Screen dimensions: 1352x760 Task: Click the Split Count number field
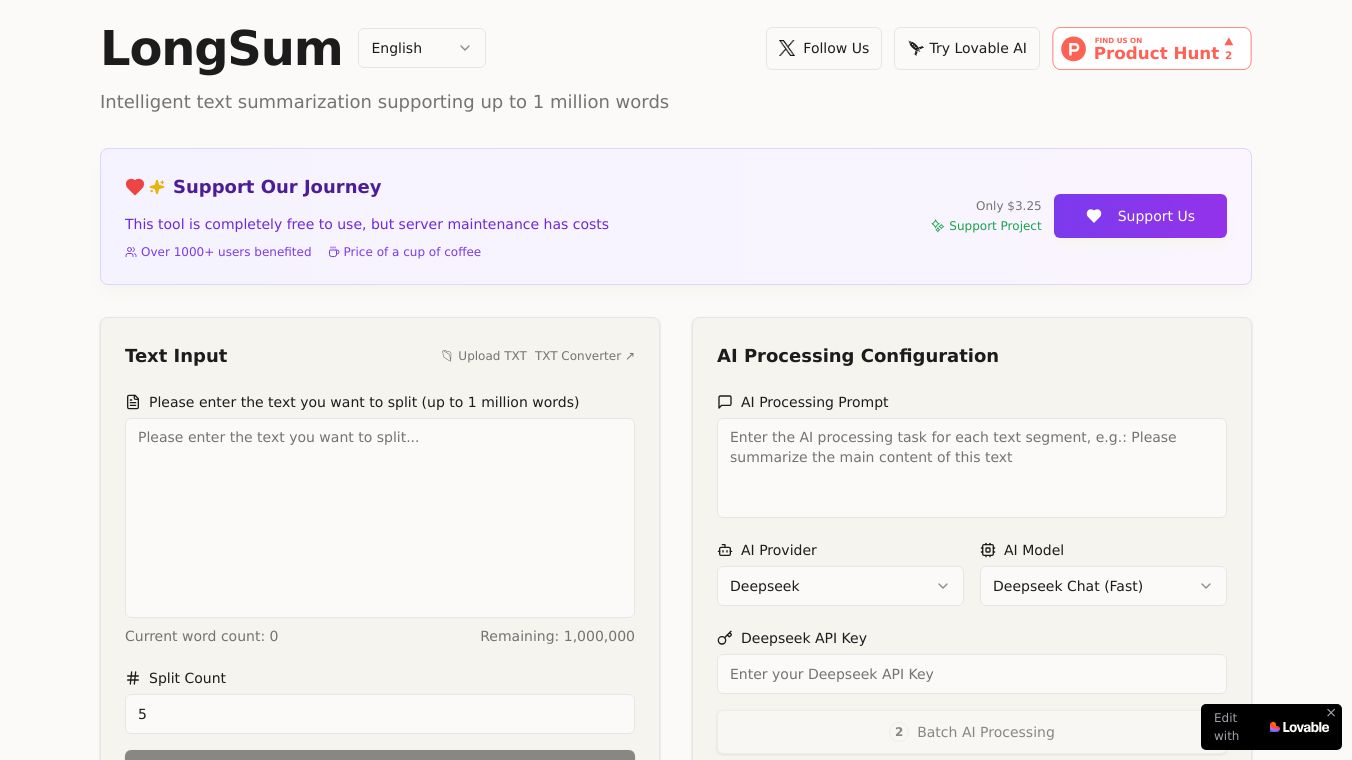(380, 714)
